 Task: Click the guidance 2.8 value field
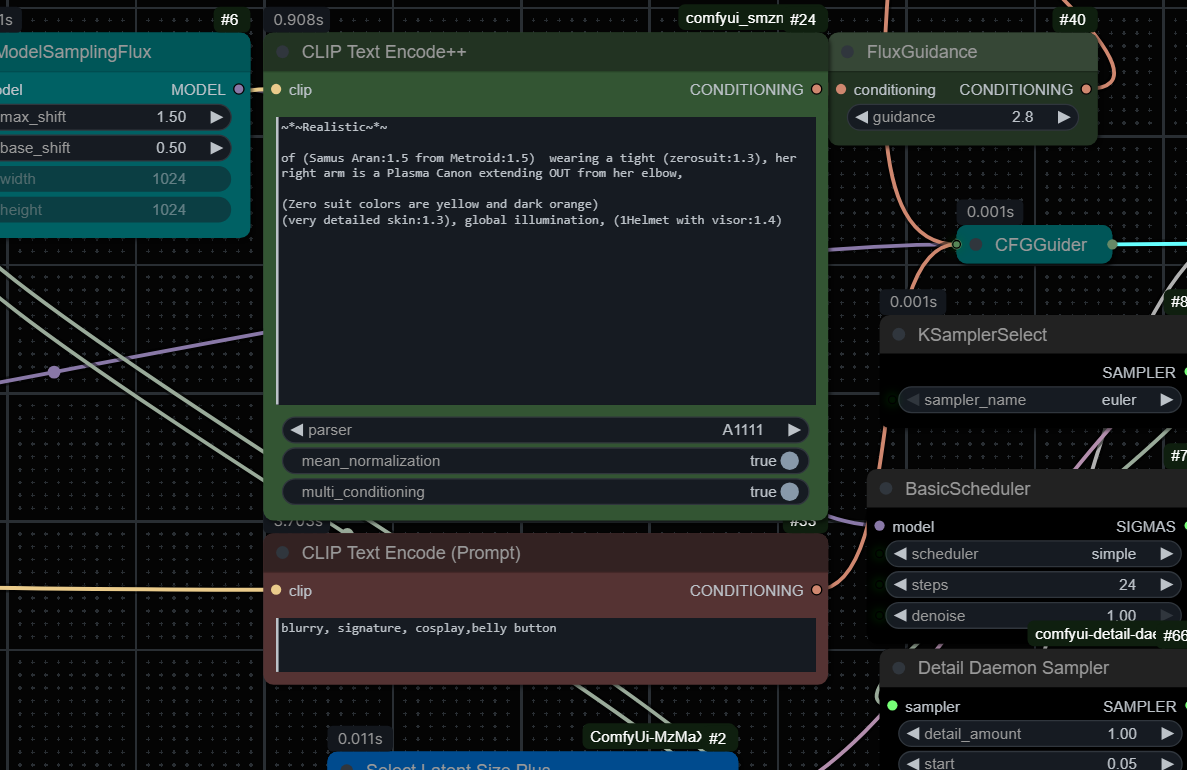[x=962, y=117]
